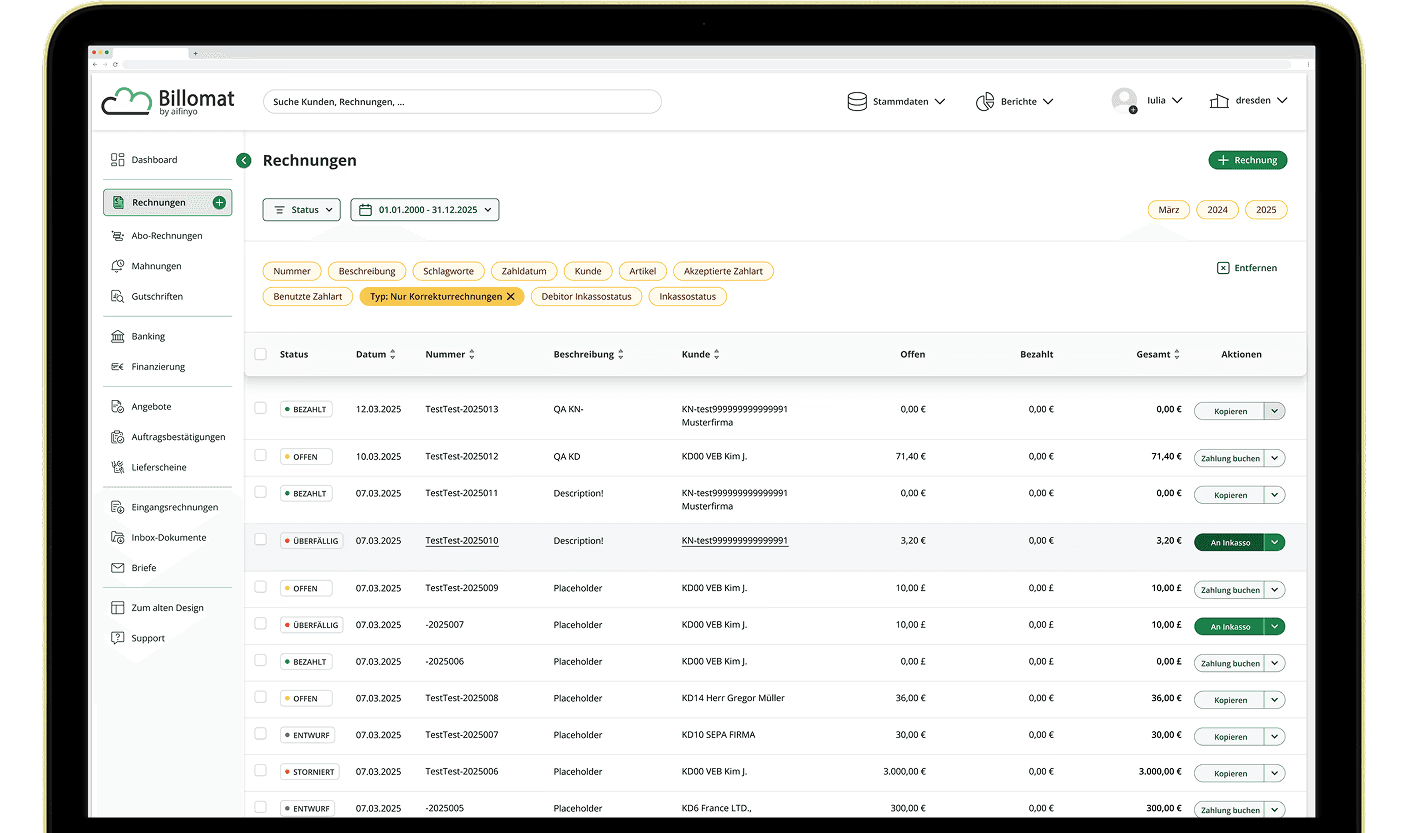
Task: Check the select-all checkbox in the table header
Action: [260, 354]
